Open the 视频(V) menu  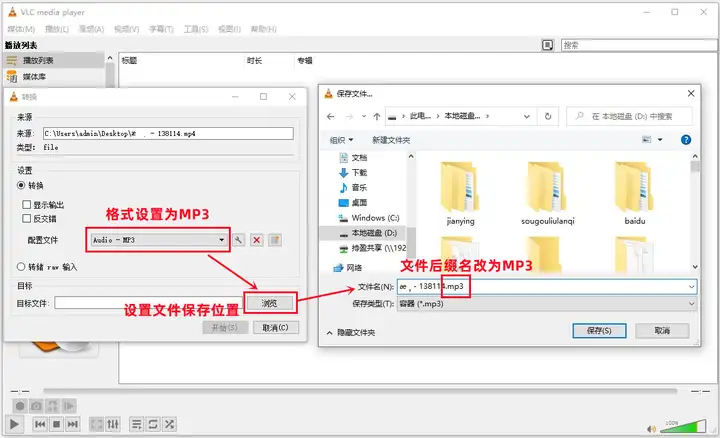127,29
